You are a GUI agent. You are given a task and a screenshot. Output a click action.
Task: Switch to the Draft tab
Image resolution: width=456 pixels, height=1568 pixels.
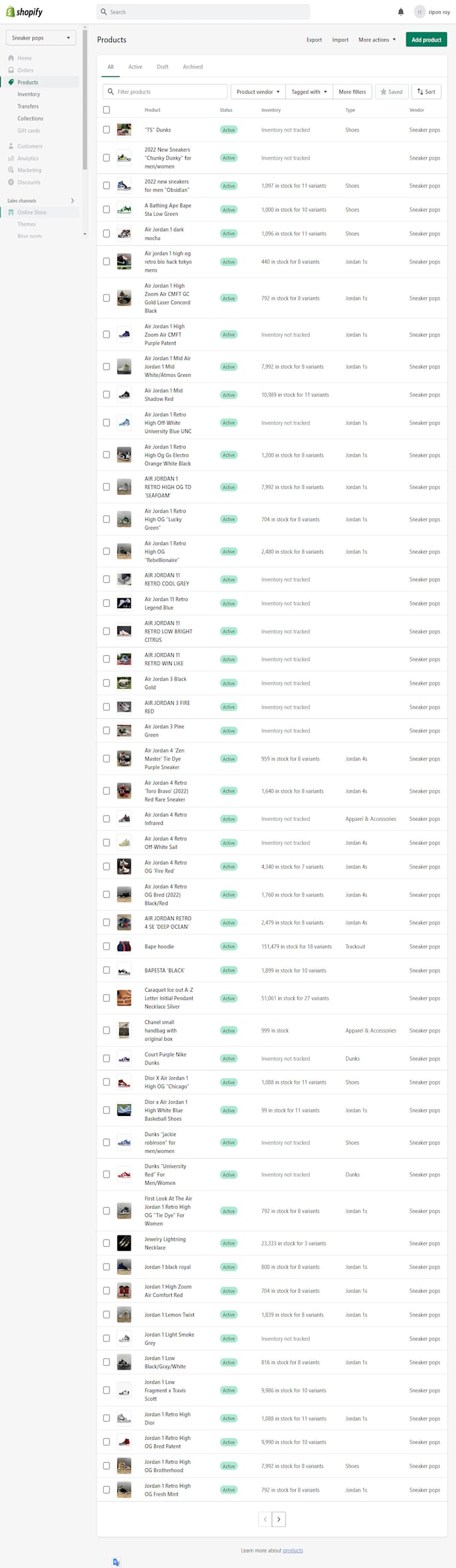163,66
